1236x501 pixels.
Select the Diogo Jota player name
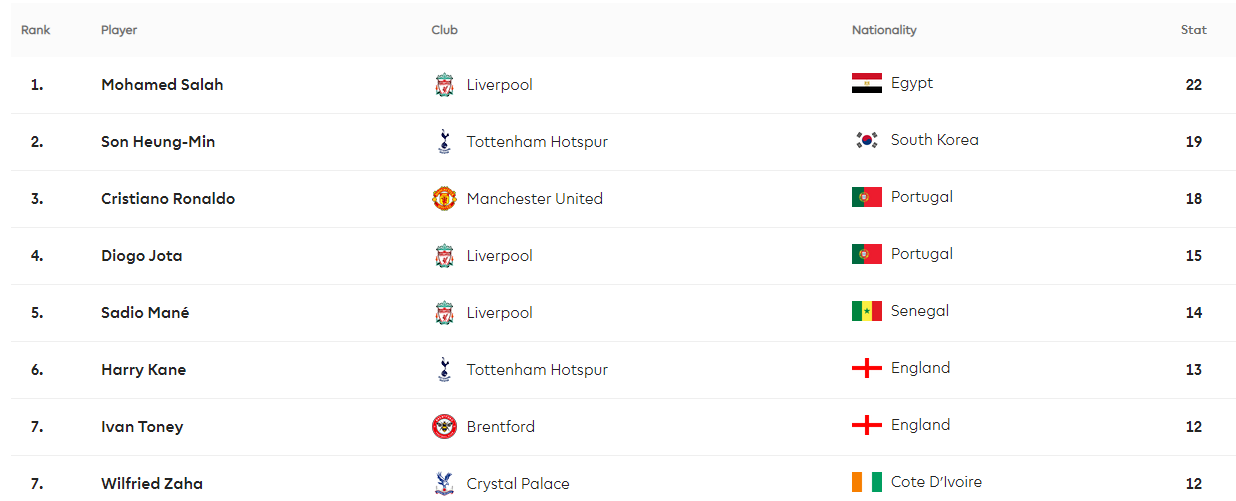[142, 256]
